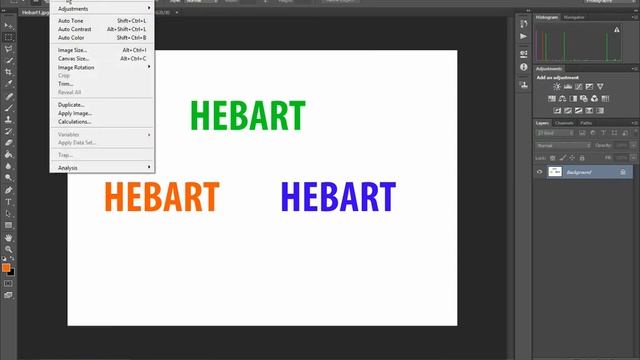
Task: Expand the Analysis submenu
Action: [102, 168]
